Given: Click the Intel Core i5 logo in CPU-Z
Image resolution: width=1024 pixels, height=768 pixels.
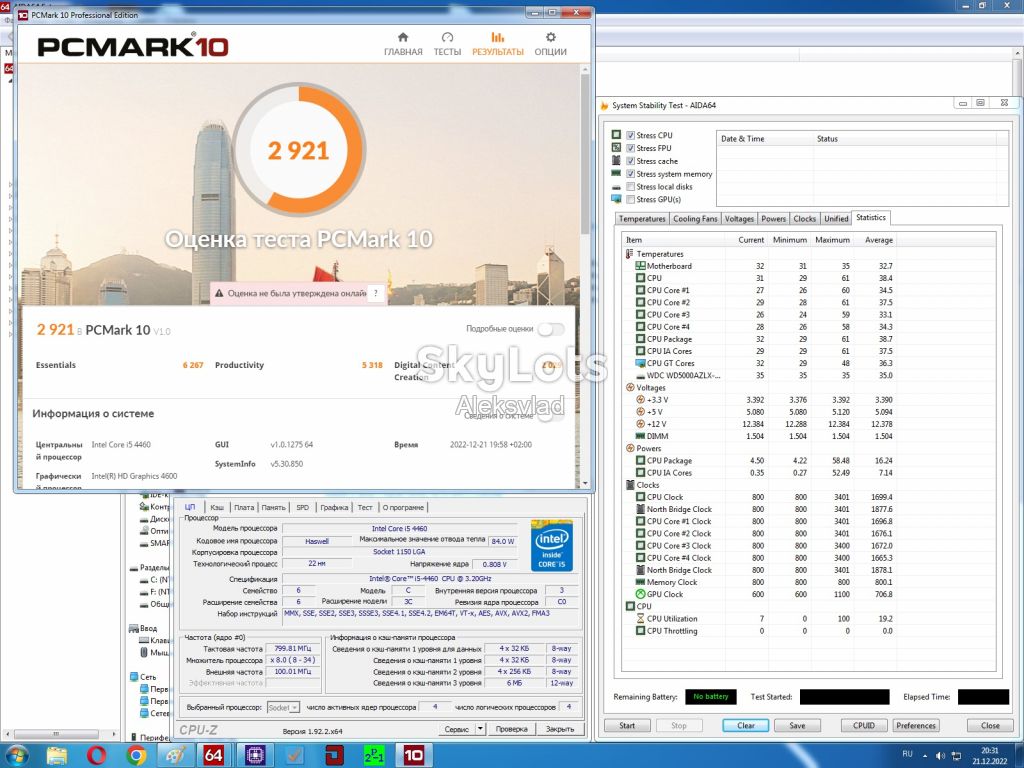Looking at the screenshot, I should (x=552, y=545).
